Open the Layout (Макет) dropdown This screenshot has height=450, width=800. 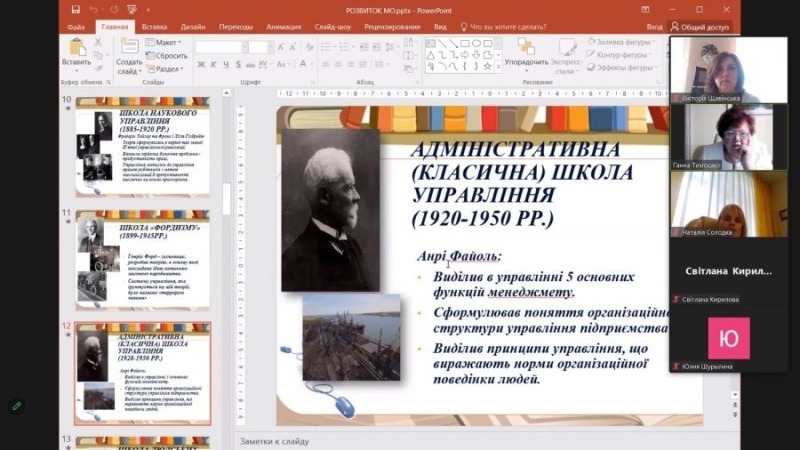tap(168, 43)
